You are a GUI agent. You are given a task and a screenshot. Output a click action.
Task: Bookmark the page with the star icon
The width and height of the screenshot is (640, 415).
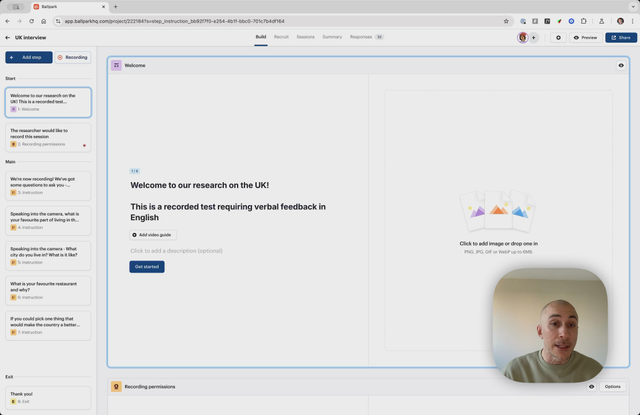point(506,21)
